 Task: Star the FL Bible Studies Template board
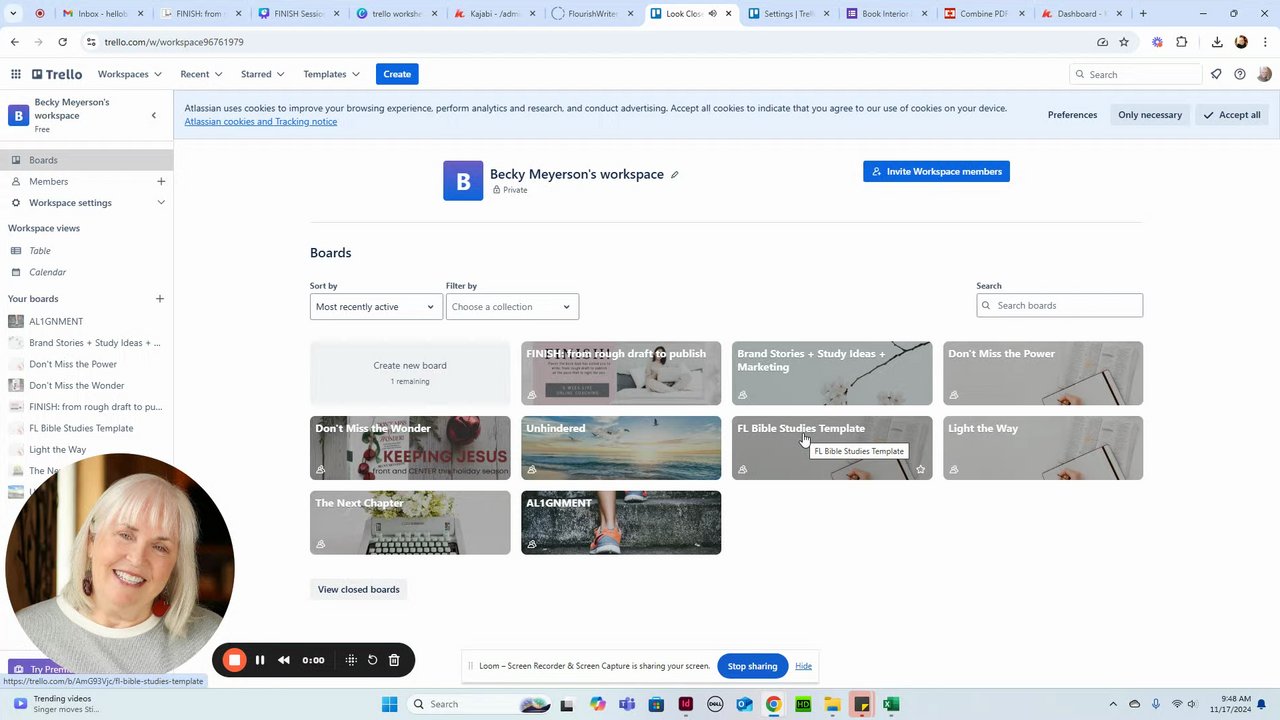920,469
